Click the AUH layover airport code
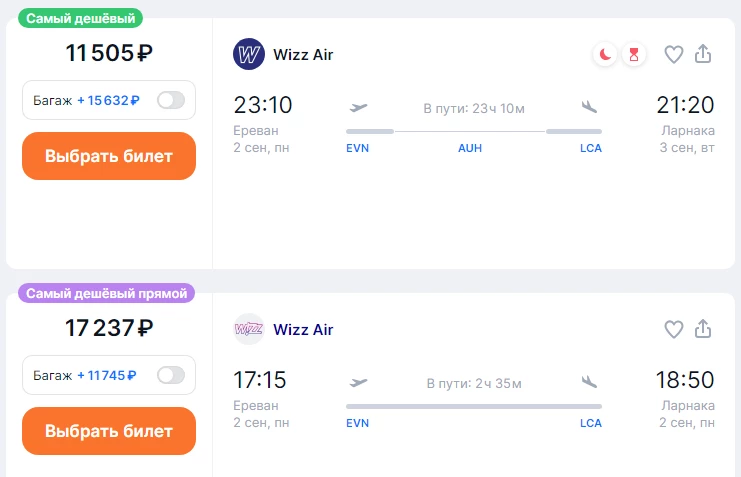 pos(470,148)
